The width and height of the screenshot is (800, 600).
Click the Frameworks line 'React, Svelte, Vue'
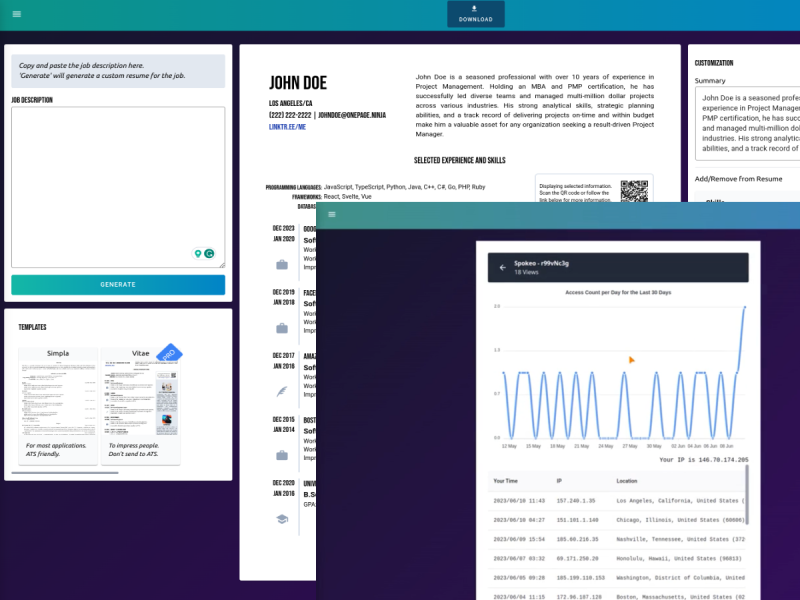(332, 196)
